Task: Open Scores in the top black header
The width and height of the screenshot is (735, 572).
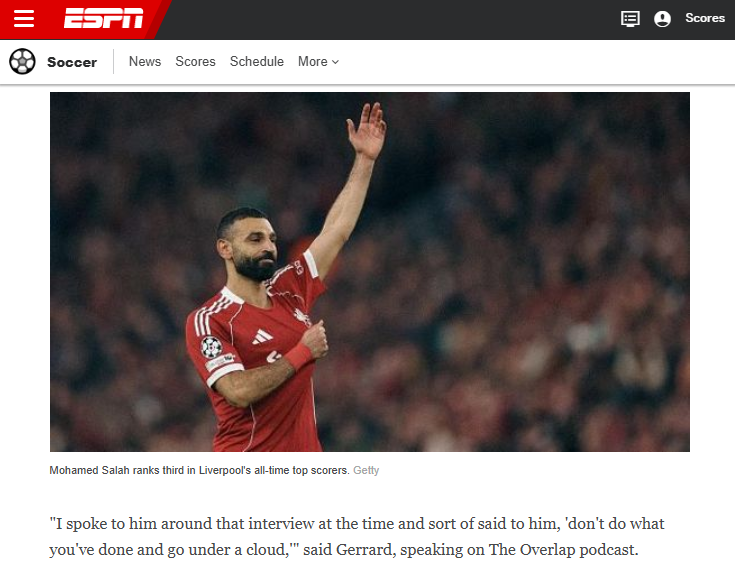Action: coord(705,18)
